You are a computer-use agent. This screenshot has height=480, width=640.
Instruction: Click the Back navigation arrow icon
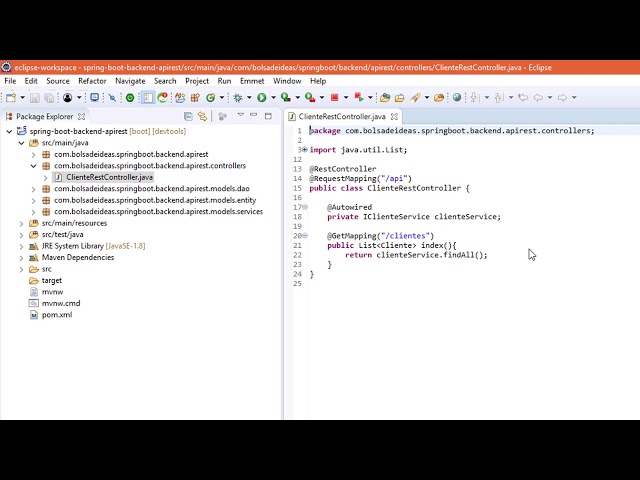click(538, 98)
